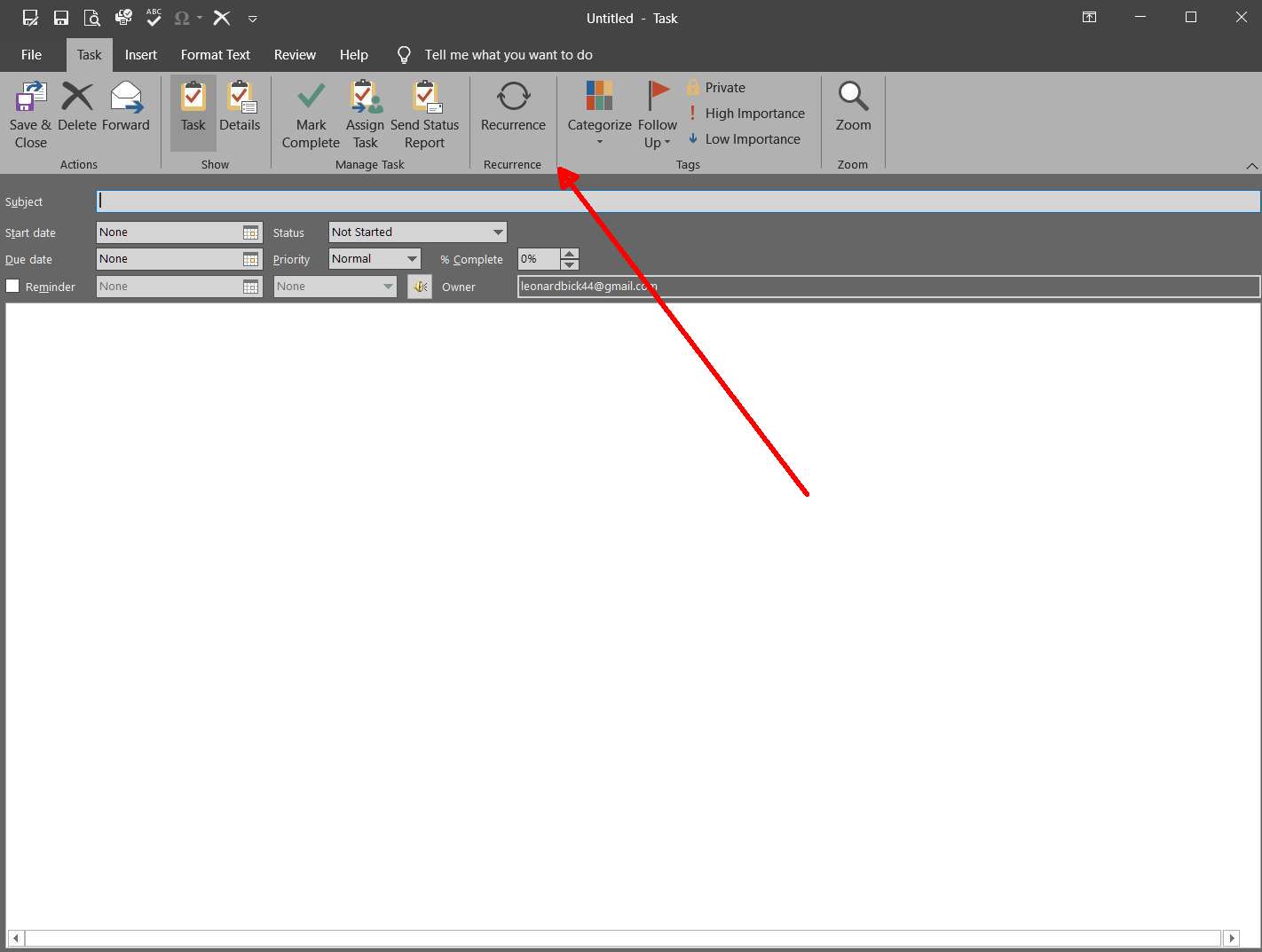Enable the Reminder checkbox

click(x=13, y=286)
